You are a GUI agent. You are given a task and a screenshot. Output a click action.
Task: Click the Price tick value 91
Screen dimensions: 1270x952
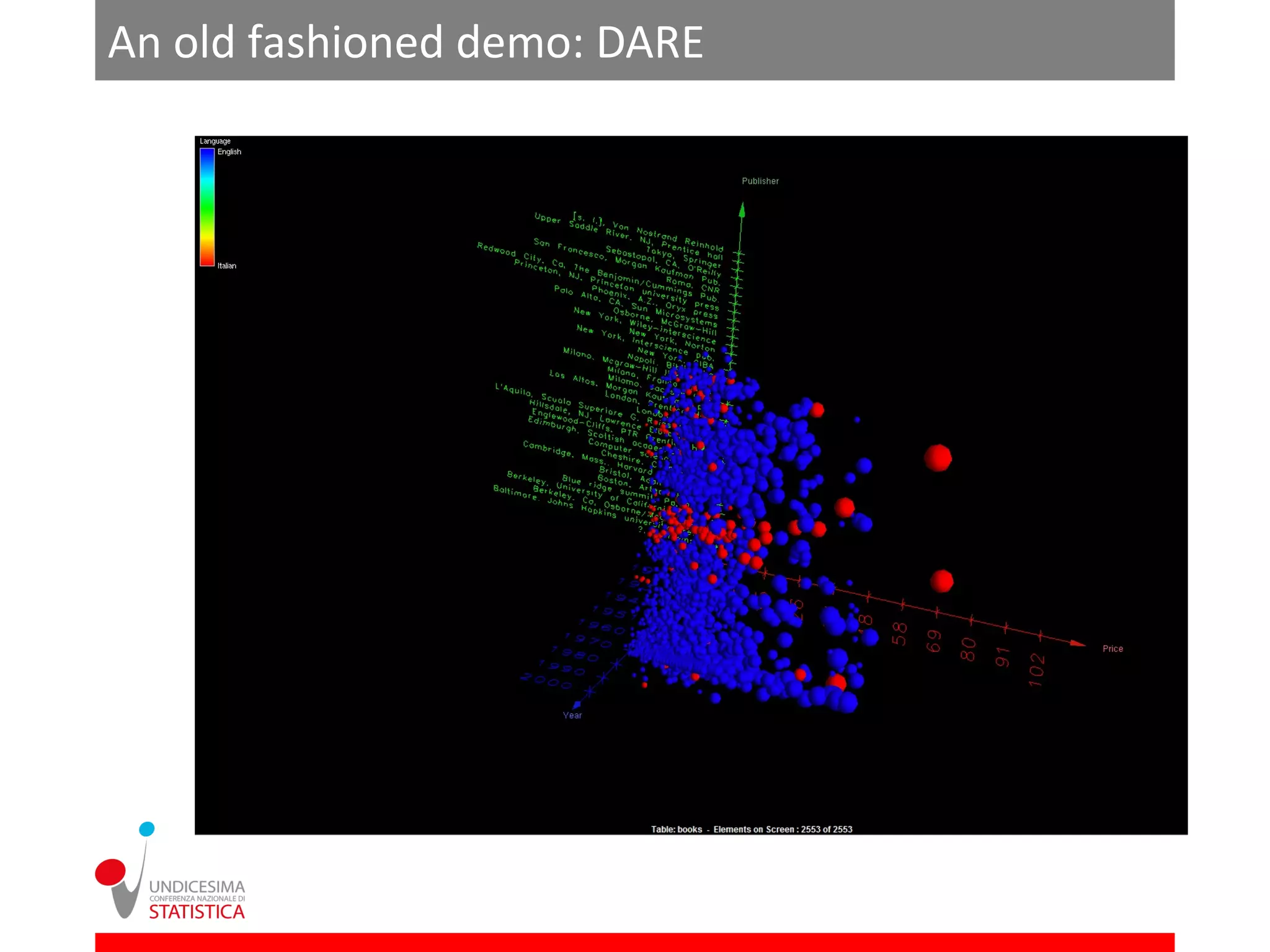[1002, 656]
